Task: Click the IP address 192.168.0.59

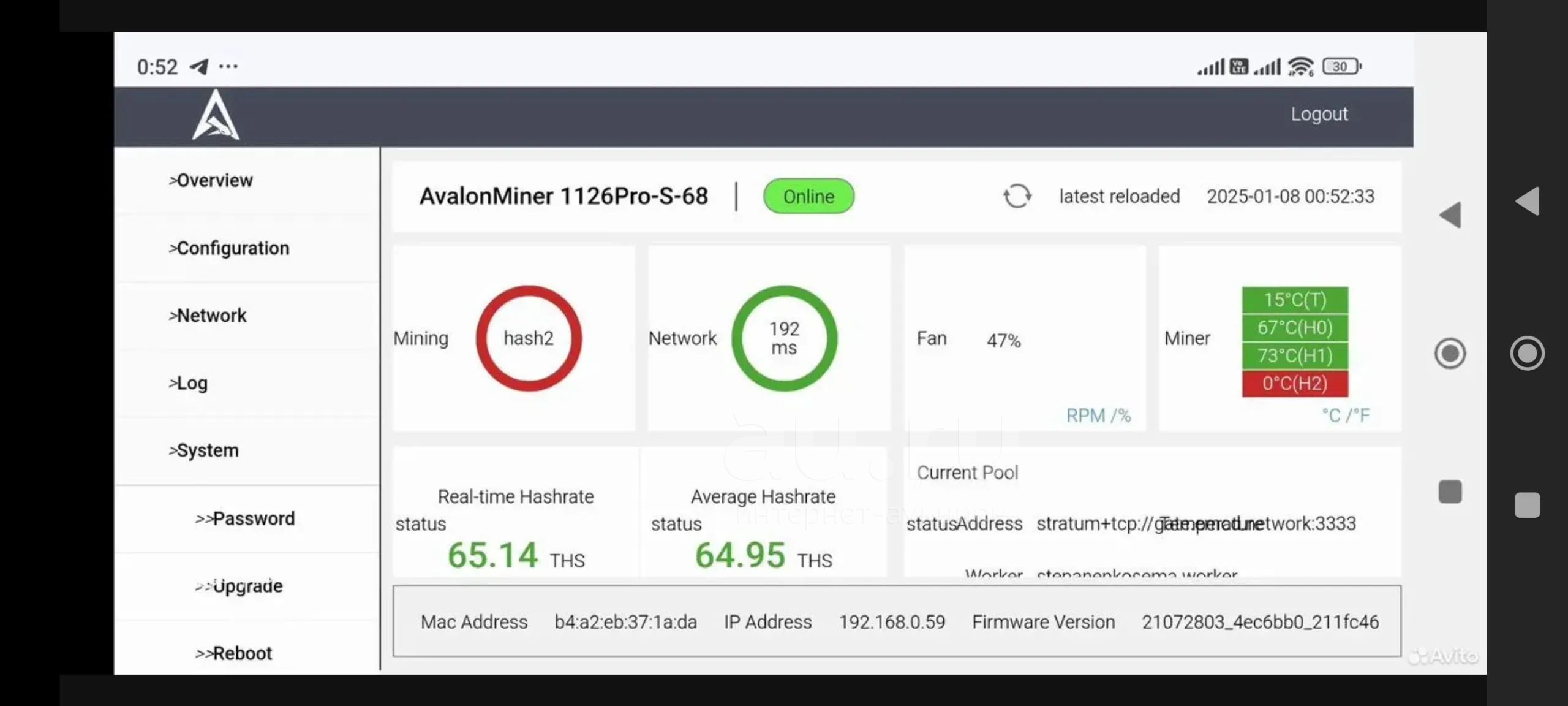Action: point(892,622)
